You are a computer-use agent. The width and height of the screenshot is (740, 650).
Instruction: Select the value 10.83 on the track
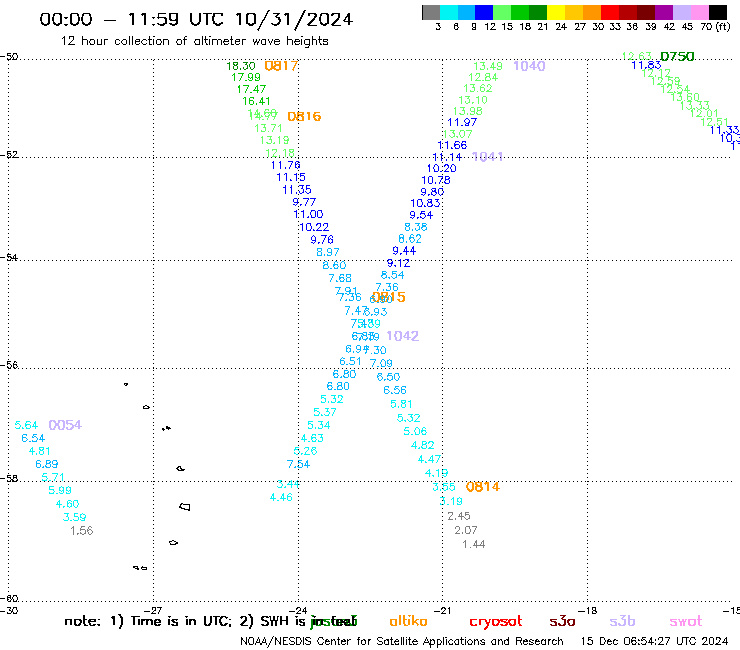(x=425, y=203)
